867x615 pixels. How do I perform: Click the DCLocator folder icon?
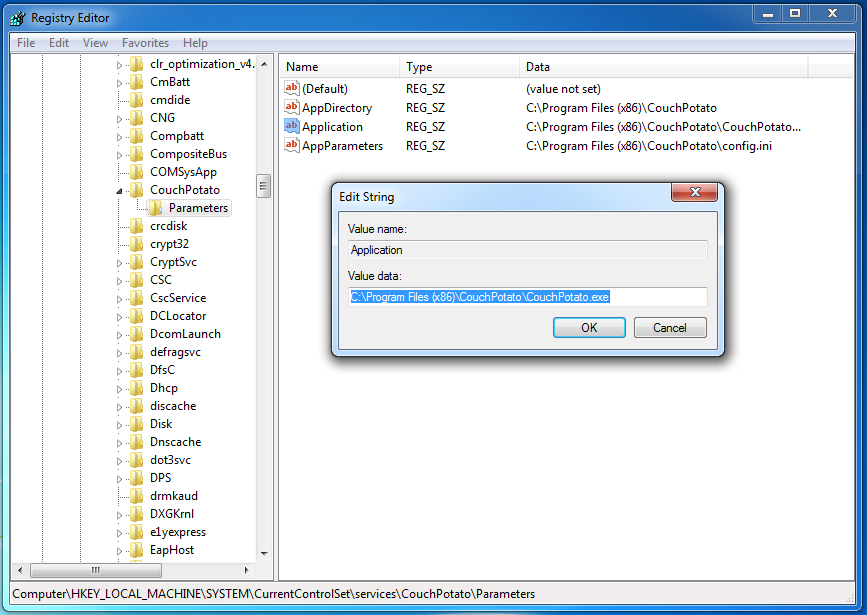[x=137, y=316]
